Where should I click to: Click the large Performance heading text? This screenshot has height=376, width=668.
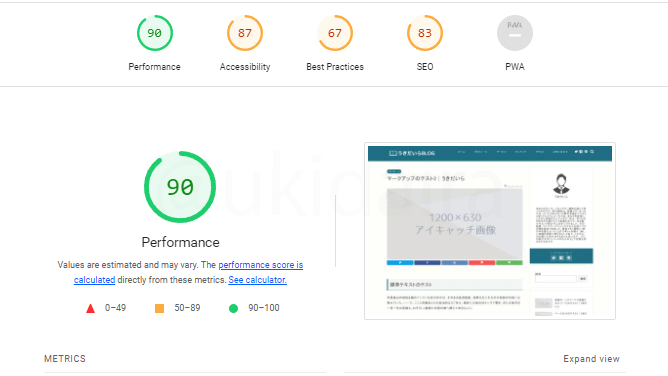click(180, 242)
